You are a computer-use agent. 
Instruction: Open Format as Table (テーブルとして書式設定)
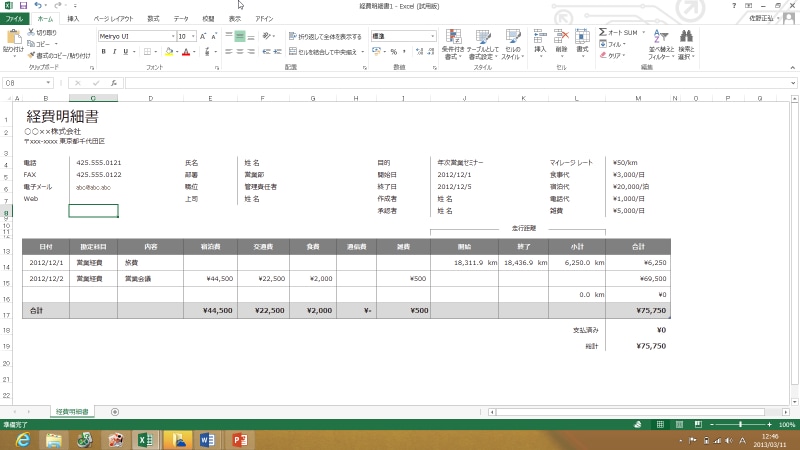[483, 45]
